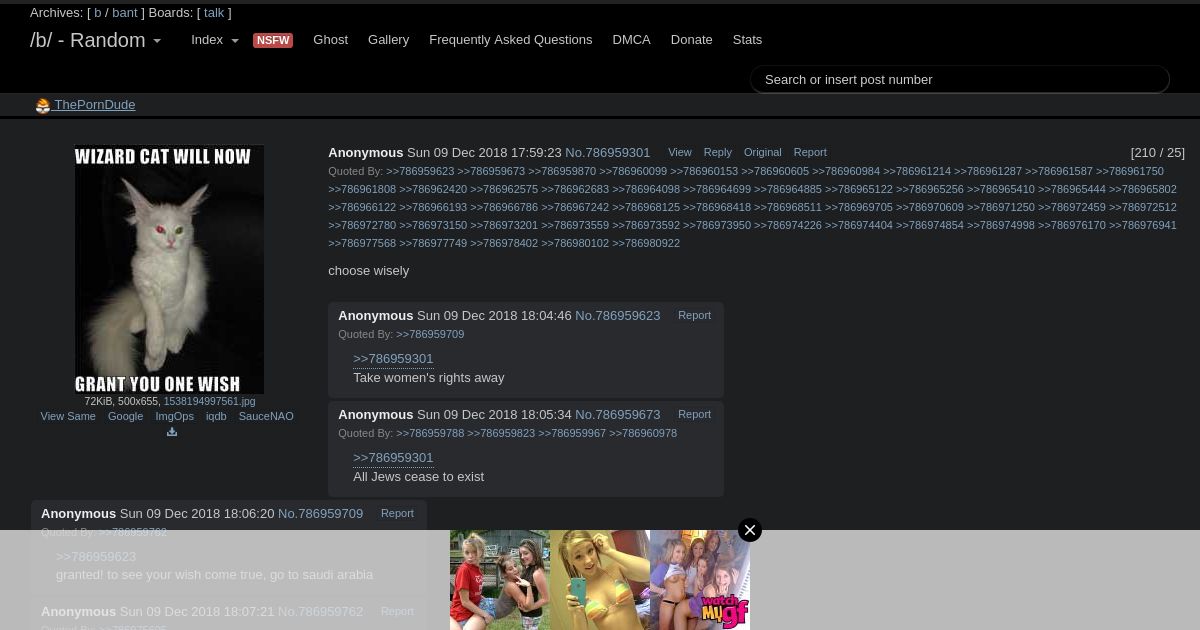Click View Same under the image
The image size is (1200, 630).
tap(68, 416)
